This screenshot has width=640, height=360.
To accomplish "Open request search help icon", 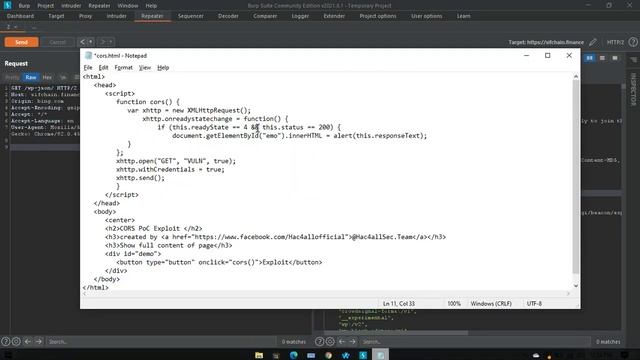I will 5,342.
